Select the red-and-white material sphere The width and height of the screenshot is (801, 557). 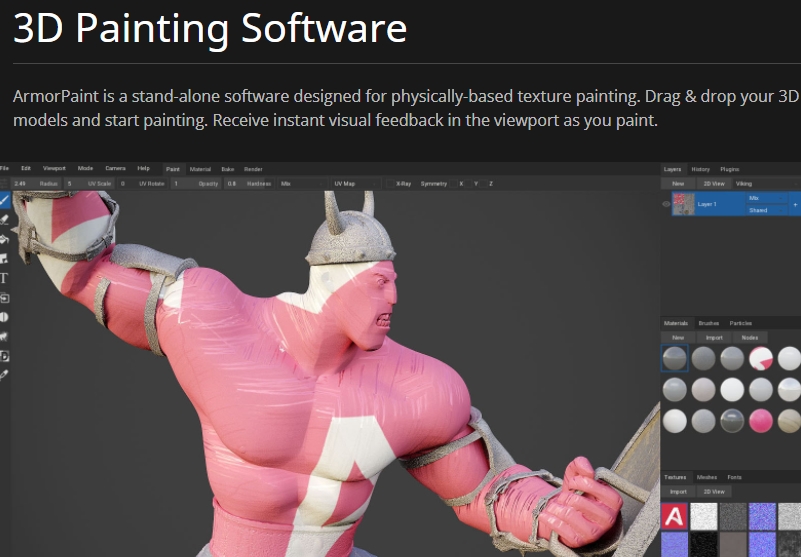[x=761, y=358]
